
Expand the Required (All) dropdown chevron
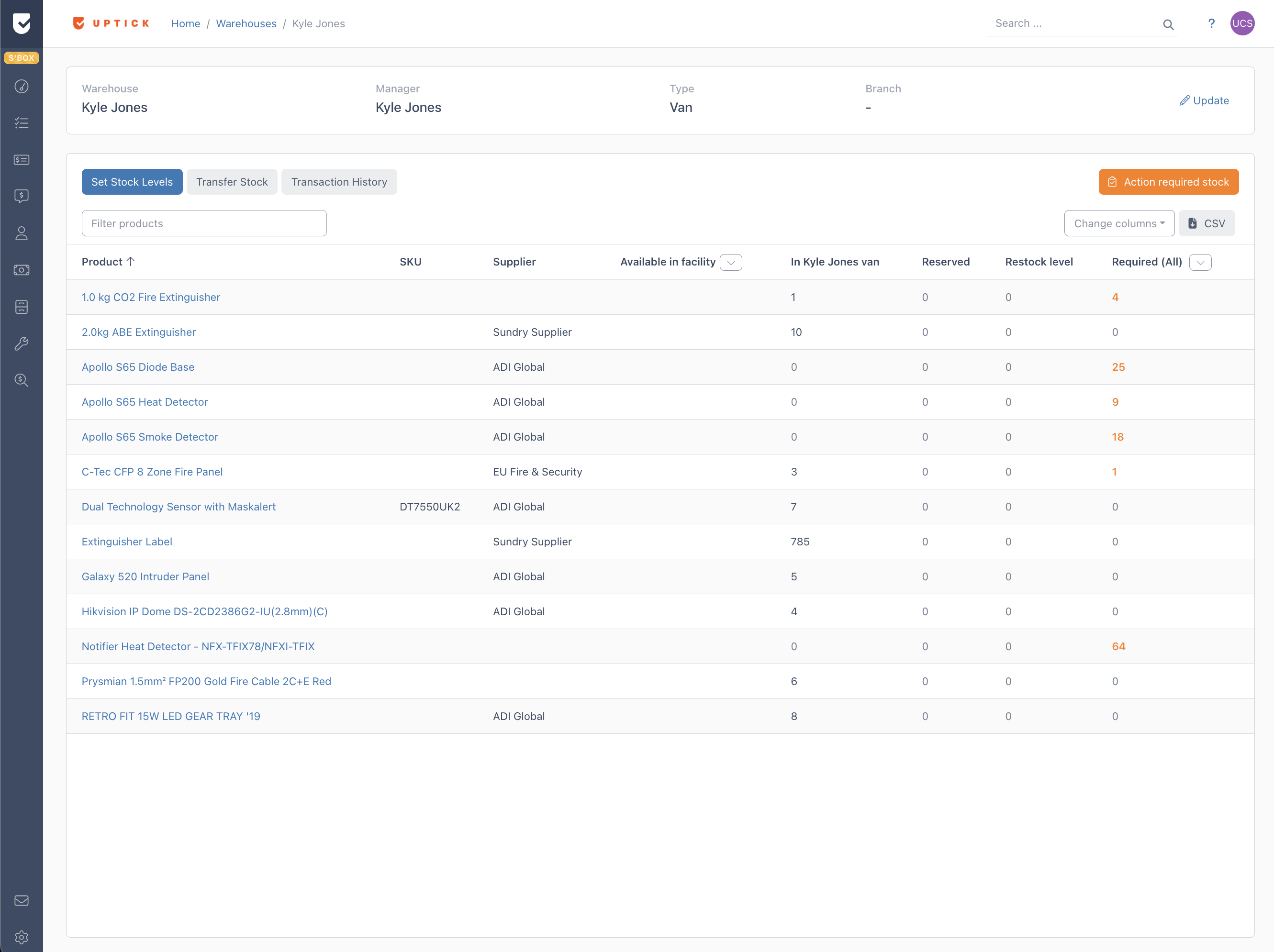click(x=1200, y=263)
